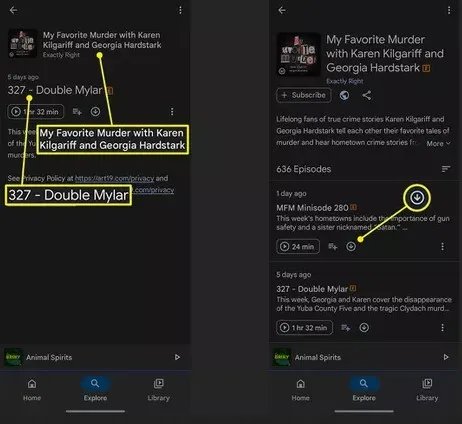462x424 pixels.
Task: Open episode options menu on left screen
Action: tap(172, 111)
